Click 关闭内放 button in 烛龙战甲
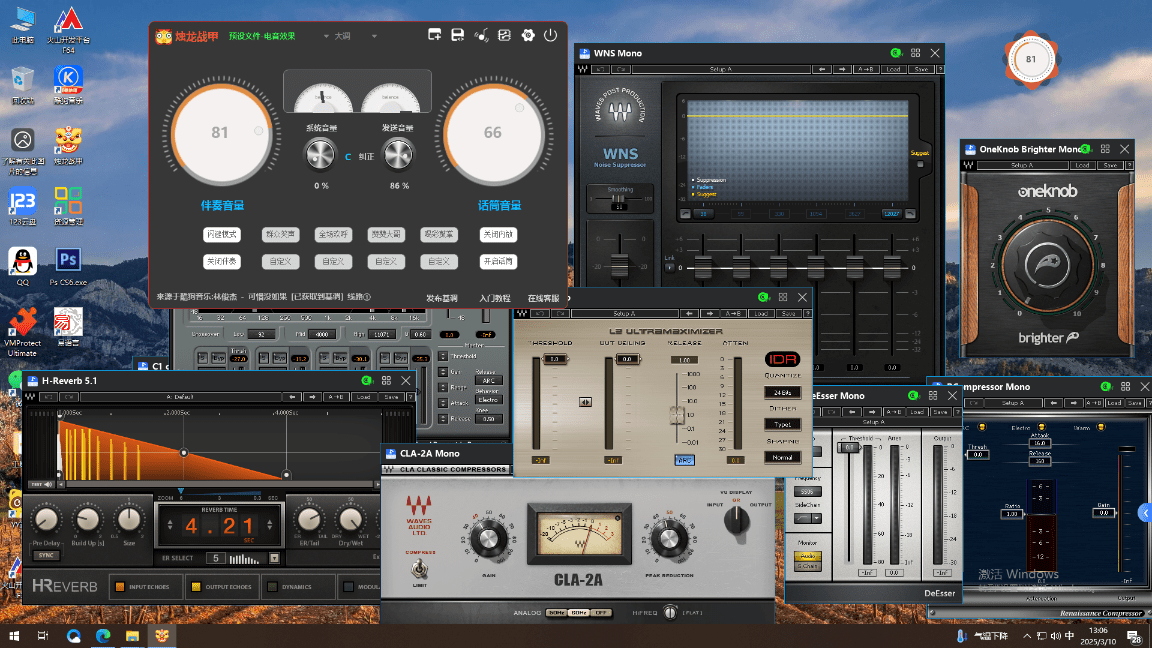1152x648 pixels. pos(498,234)
